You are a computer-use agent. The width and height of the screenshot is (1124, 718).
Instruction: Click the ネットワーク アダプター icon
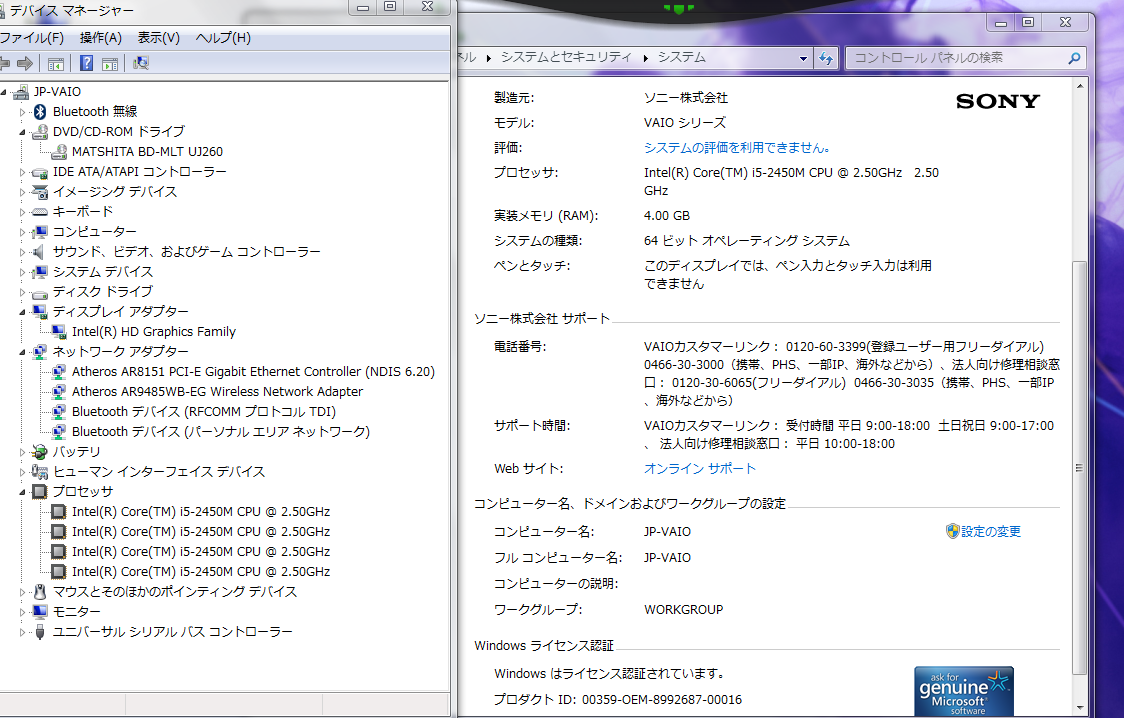point(40,352)
